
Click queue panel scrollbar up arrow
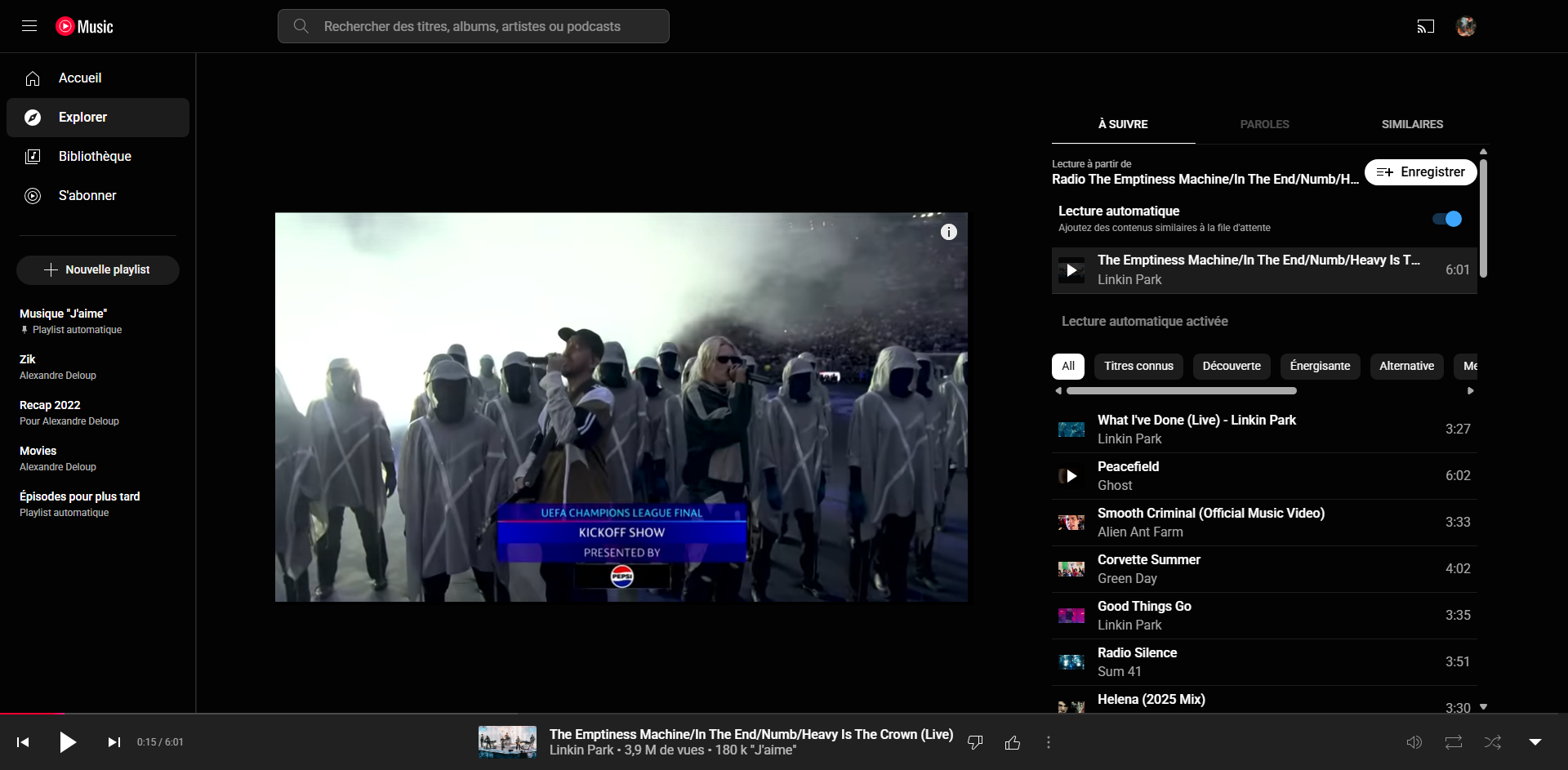pyautogui.click(x=1483, y=152)
